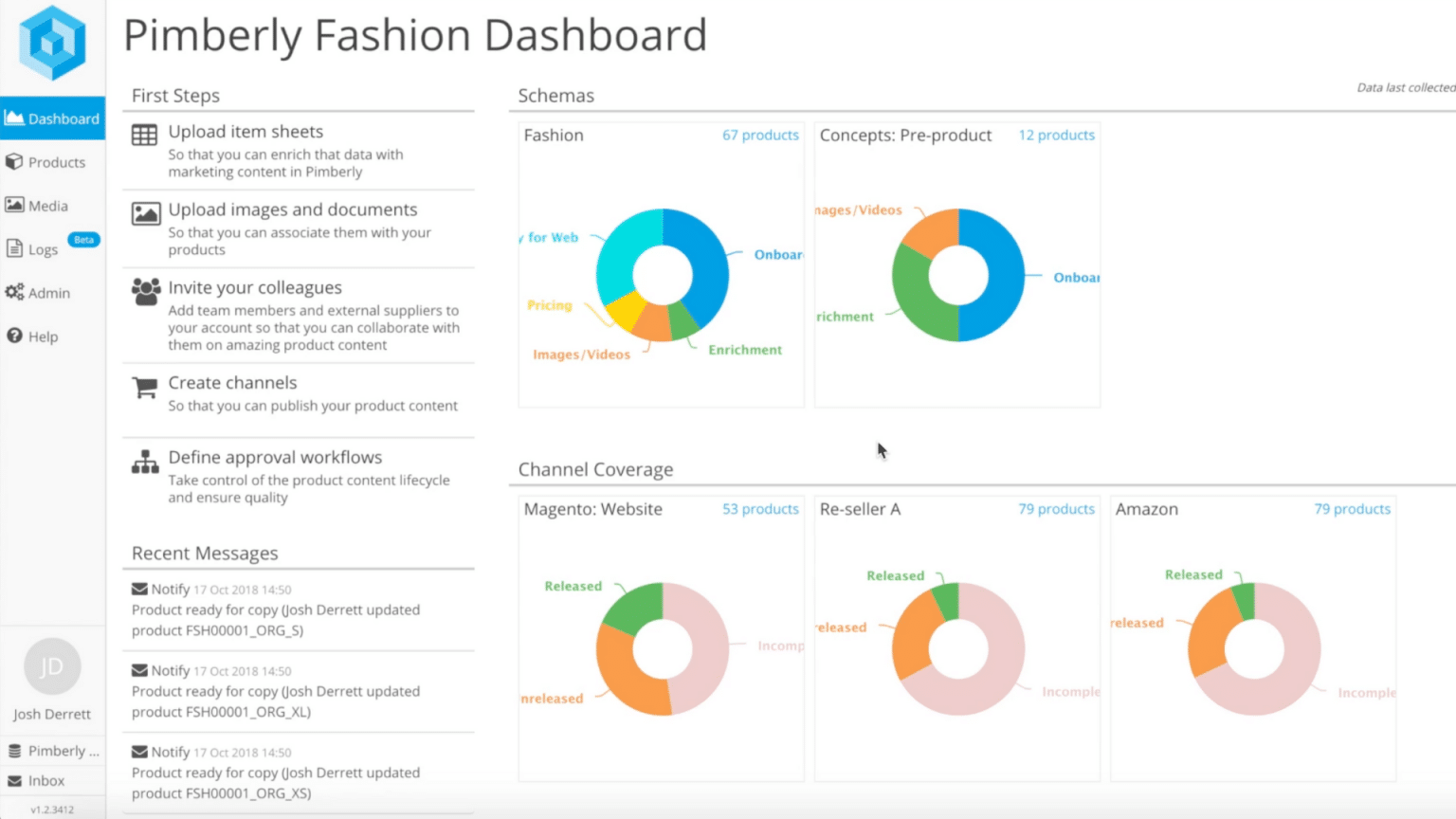Viewport: 1456px width, 819px height.
Task: Click the Josh Derrett user name
Action: tap(52, 714)
